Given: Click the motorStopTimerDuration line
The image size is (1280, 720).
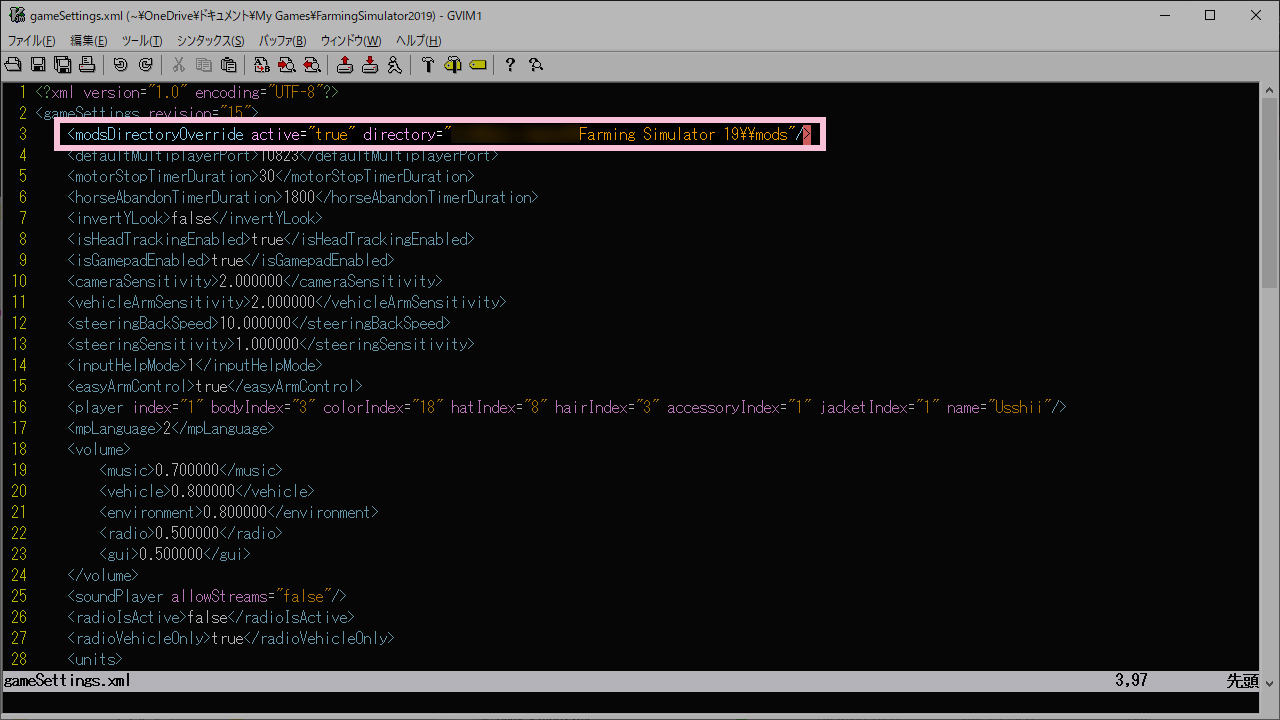Looking at the screenshot, I should (x=271, y=176).
